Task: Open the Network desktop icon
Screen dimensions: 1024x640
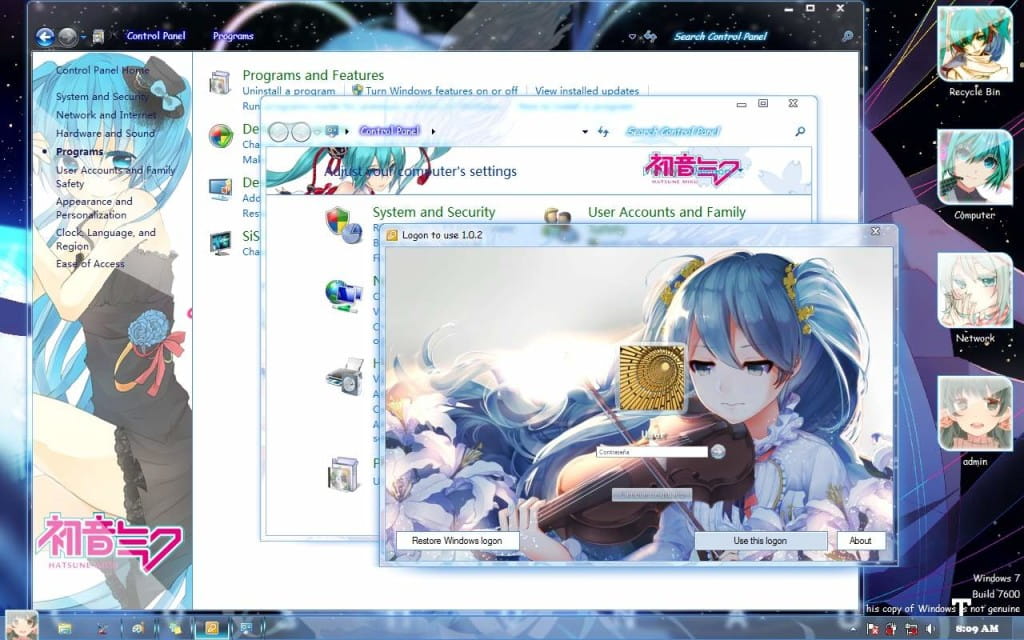Action: click(x=974, y=292)
